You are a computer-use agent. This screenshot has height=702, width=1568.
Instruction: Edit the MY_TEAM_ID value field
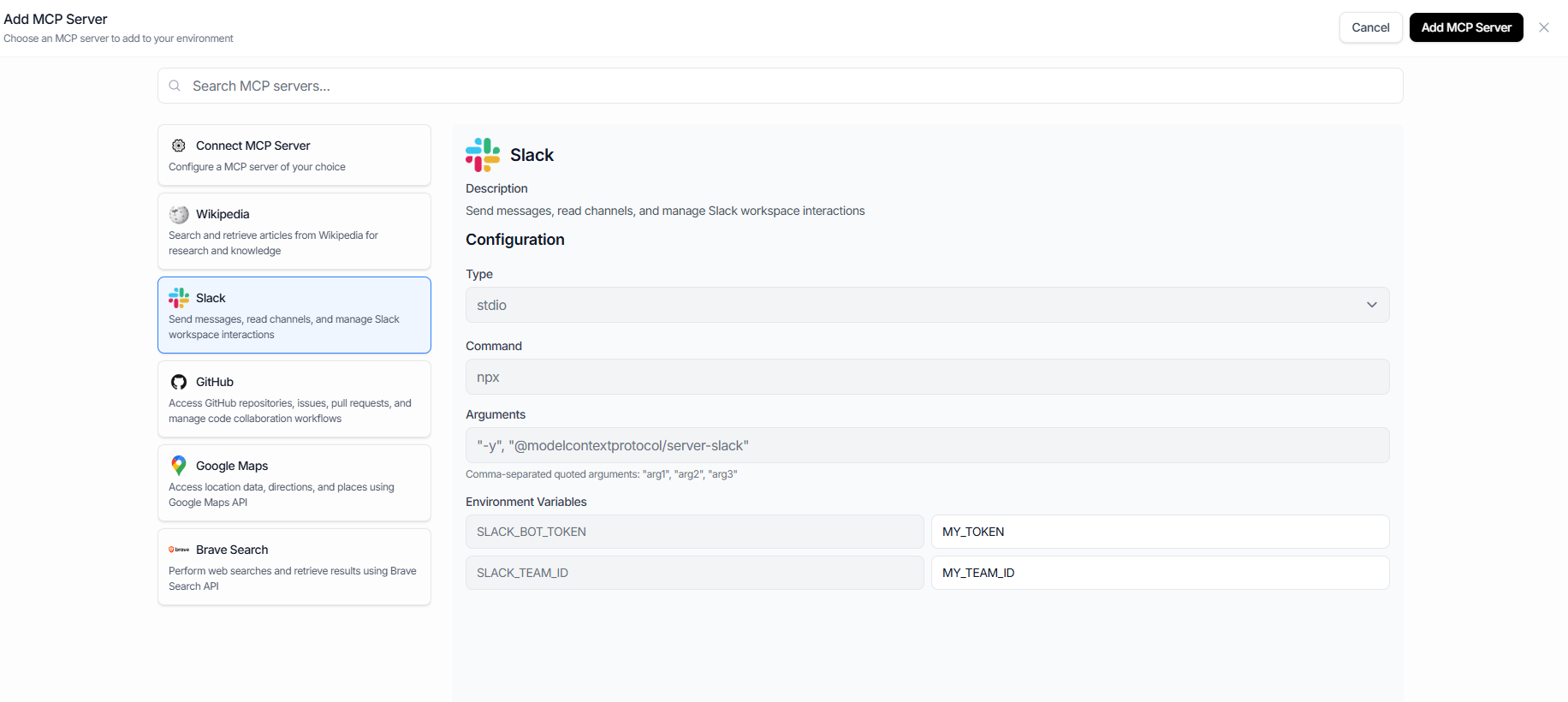coord(1160,573)
